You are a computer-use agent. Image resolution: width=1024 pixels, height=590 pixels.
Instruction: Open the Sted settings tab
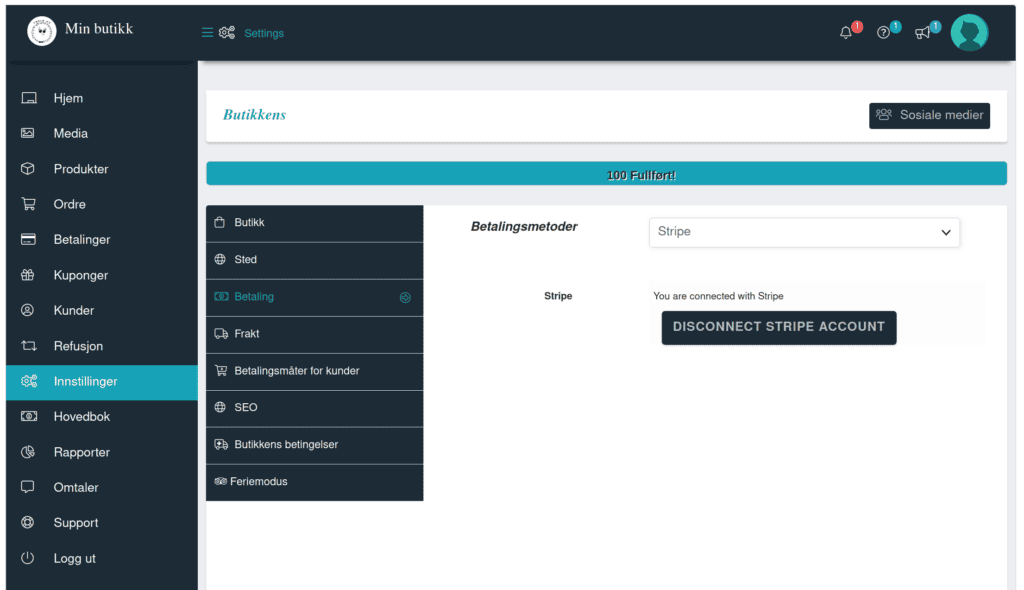pyautogui.click(x=314, y=260)
